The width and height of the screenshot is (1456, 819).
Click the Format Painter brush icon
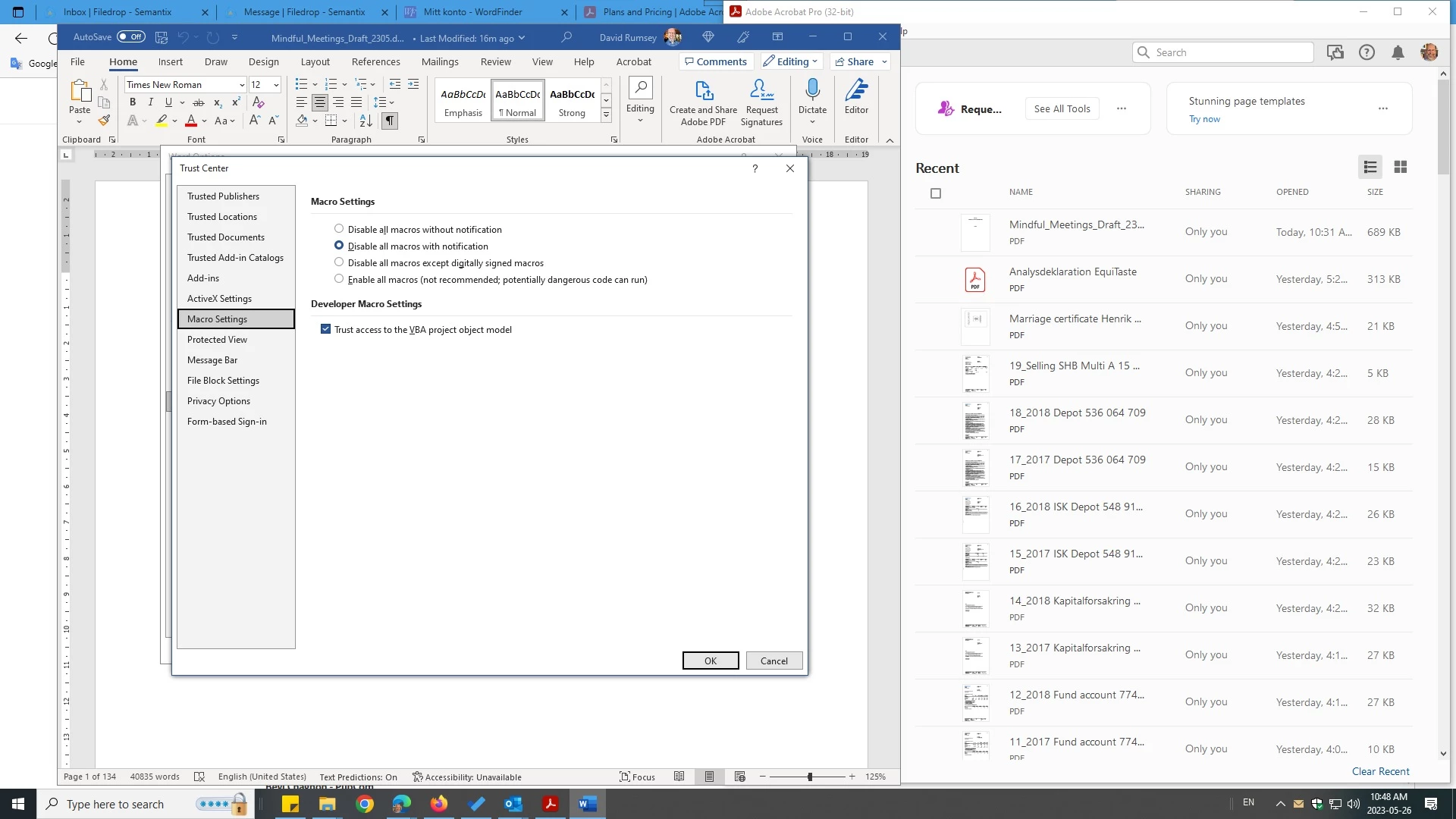104,121
